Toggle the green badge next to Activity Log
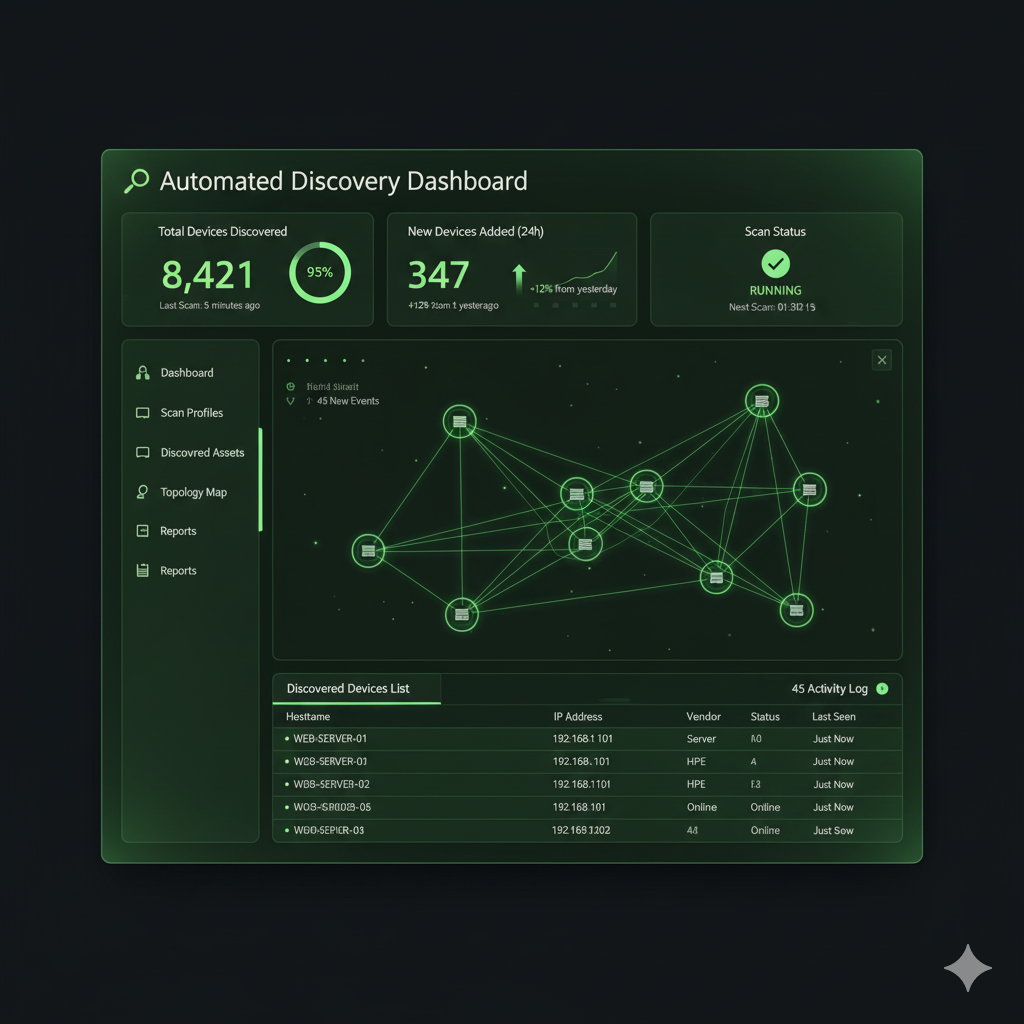Image resolution: width=1024 pixels, height=1024 pixels. click(882, 689)
